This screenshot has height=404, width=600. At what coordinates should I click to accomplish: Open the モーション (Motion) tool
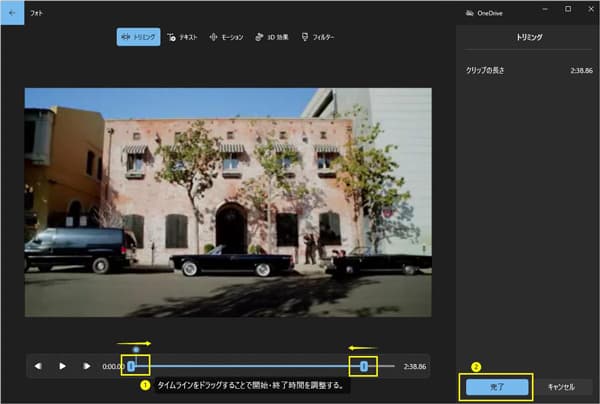226,37
